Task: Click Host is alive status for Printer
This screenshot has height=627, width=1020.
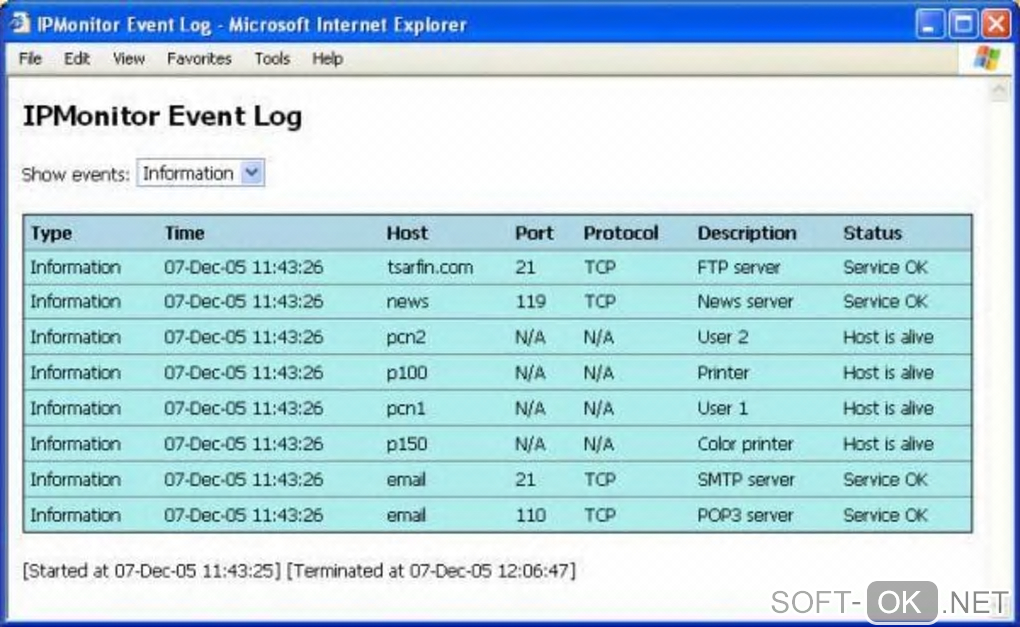Action: tap(888, 373)
